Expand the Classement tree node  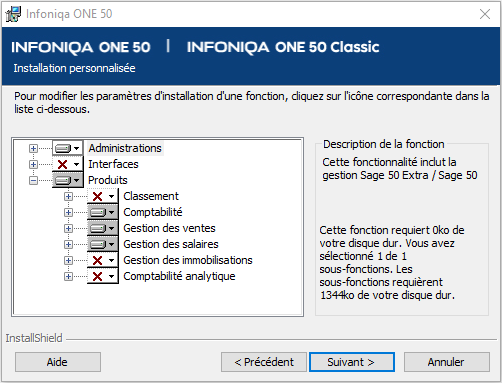click(68, 196)
